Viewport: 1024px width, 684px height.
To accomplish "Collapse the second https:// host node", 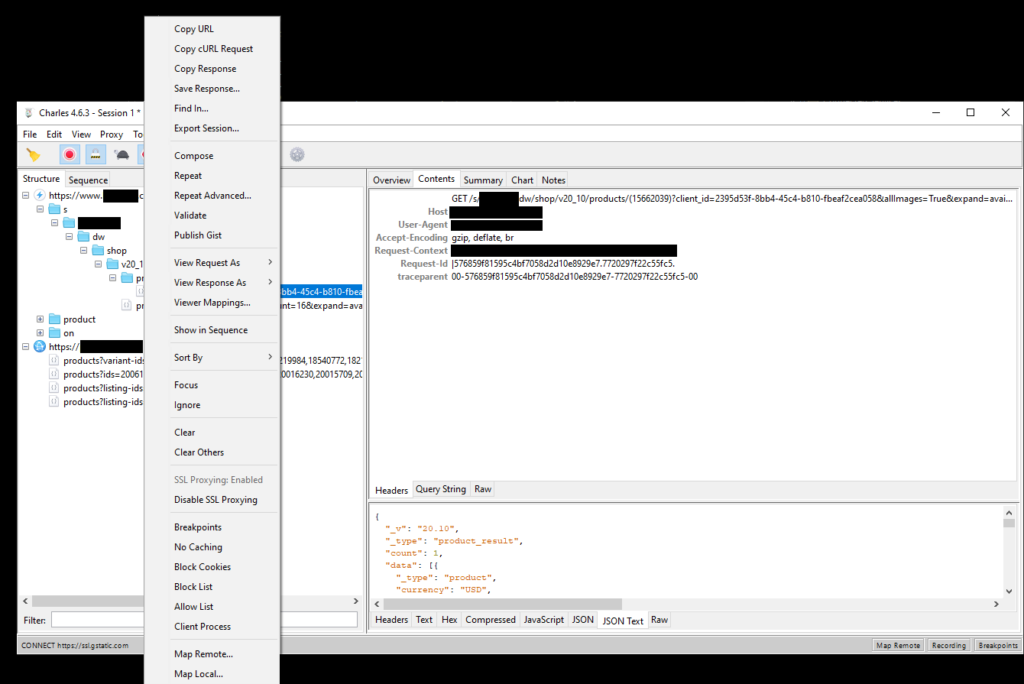I will pyautogui.click(x=25, y=347).
